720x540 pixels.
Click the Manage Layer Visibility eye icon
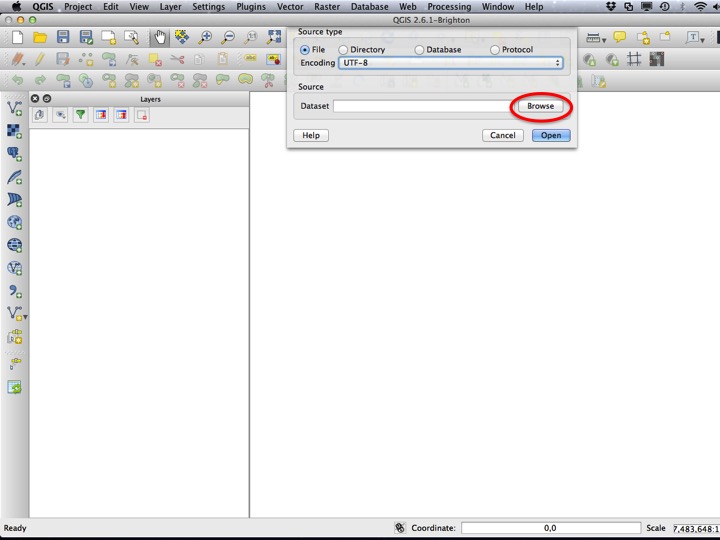point(60,115)
